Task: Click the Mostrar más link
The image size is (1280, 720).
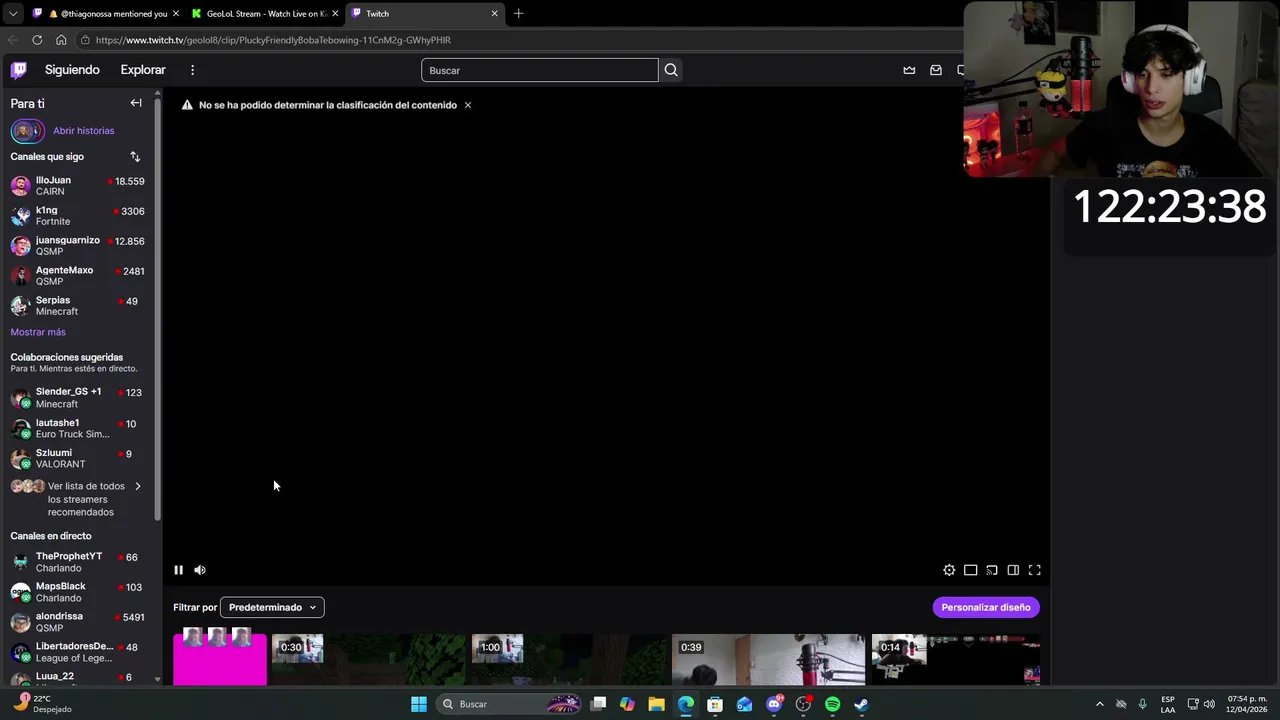Action: [38, 332]
